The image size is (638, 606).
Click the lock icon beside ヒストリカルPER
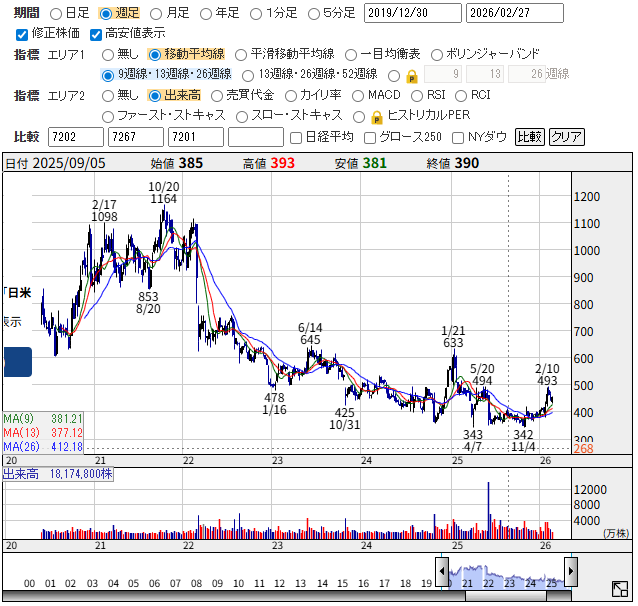coord(376,115)
